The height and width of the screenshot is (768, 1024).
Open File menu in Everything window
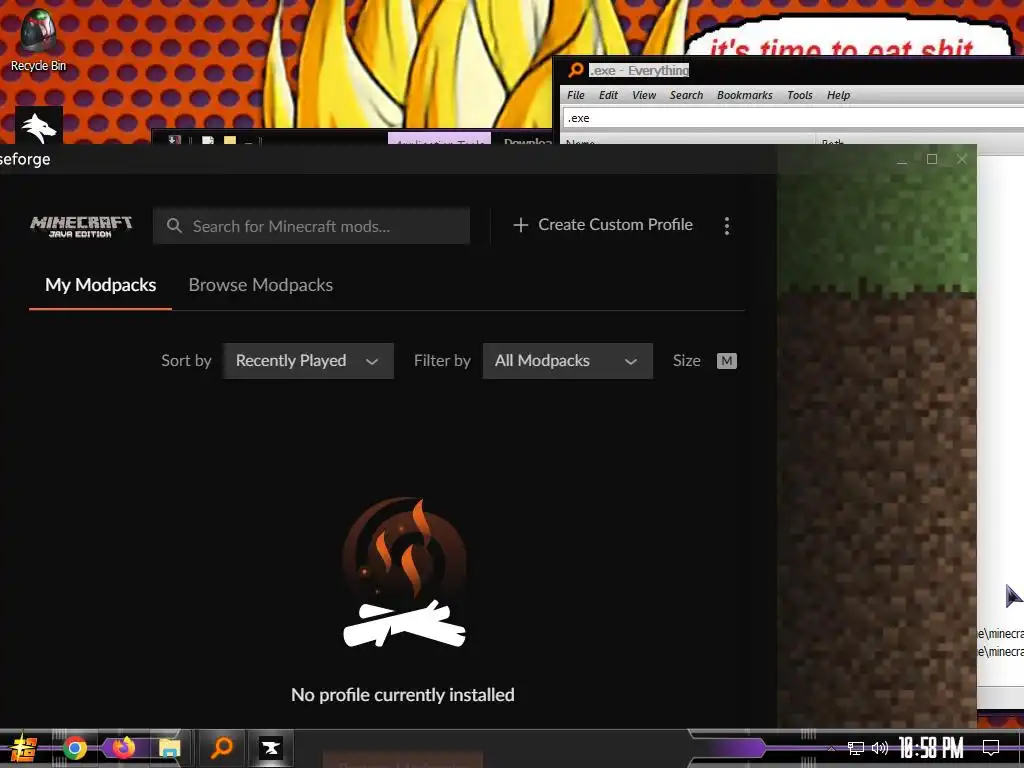575,95
